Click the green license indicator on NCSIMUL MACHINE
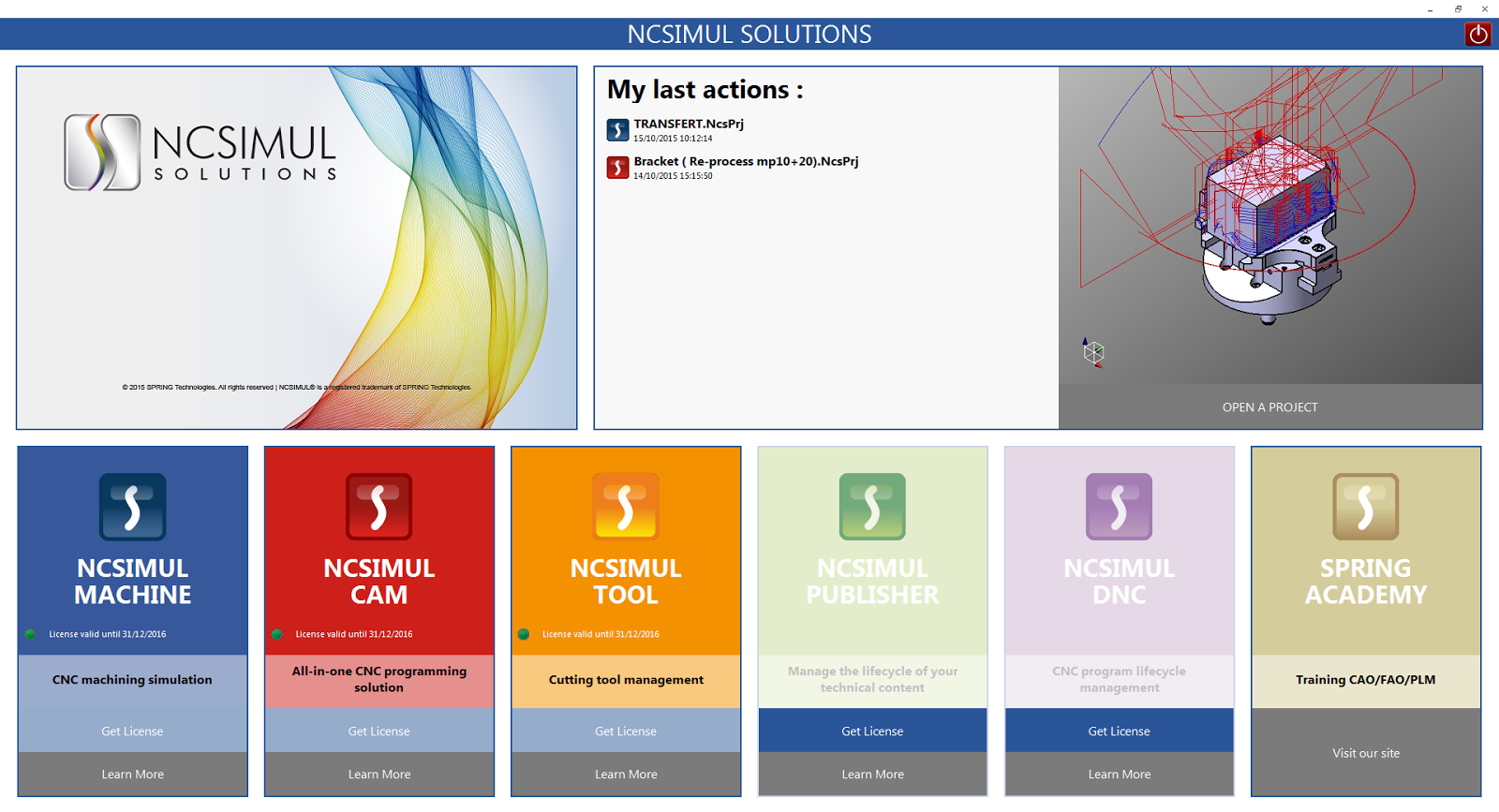Image resolution: width=1499 pixels, height=812 pixels. point(30,634)
